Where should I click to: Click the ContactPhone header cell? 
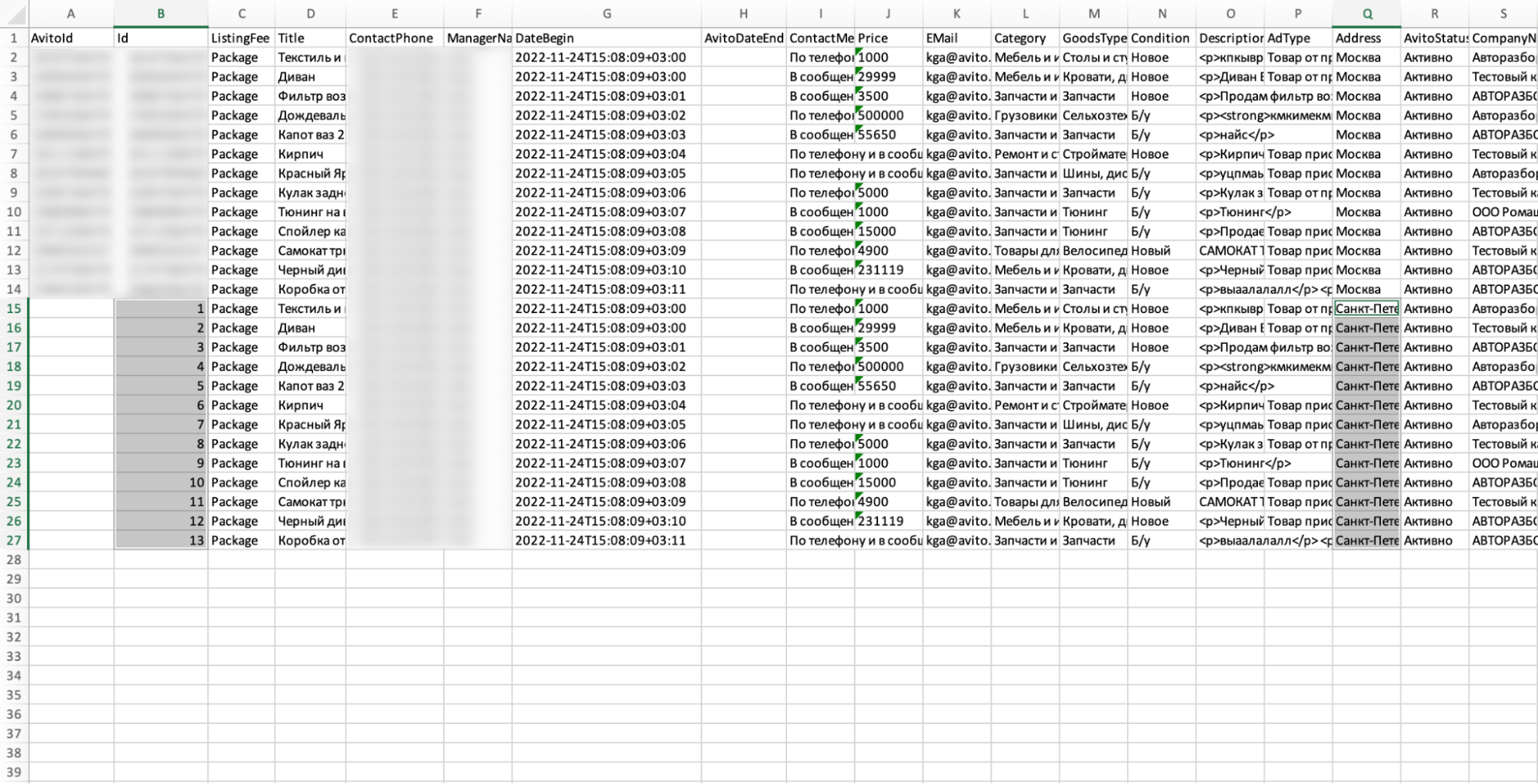coord(395,38)
